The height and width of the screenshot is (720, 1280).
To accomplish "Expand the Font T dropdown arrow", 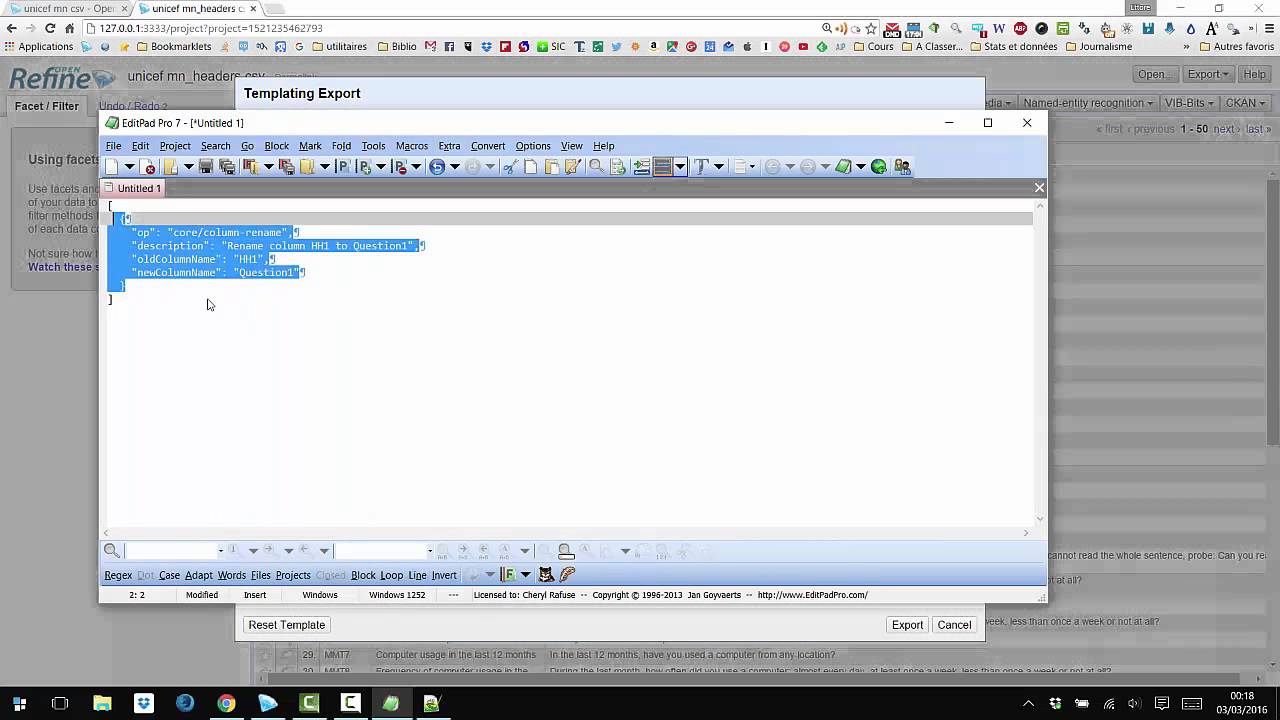I will point(719,167).
